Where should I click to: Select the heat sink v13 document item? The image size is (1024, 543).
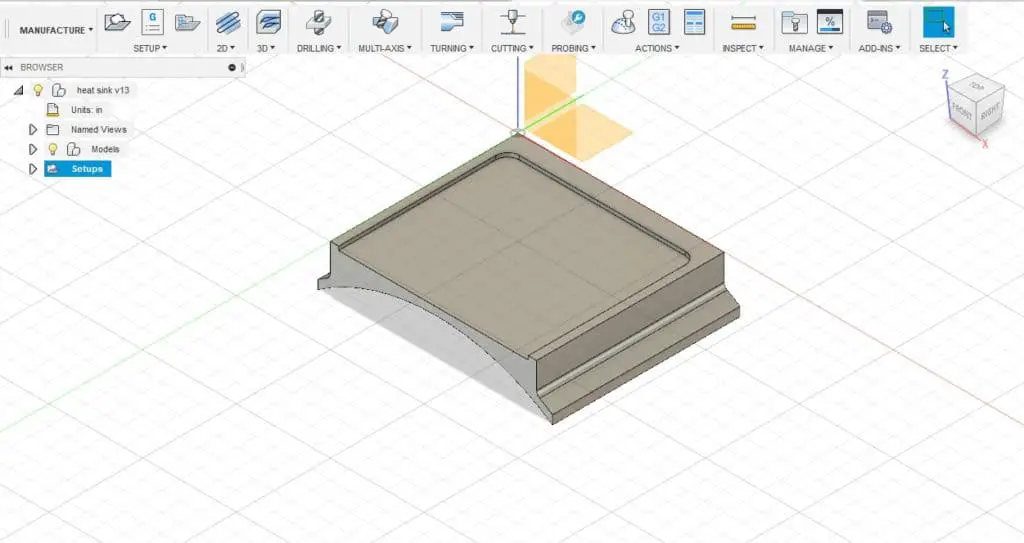[x=103, y=90]
